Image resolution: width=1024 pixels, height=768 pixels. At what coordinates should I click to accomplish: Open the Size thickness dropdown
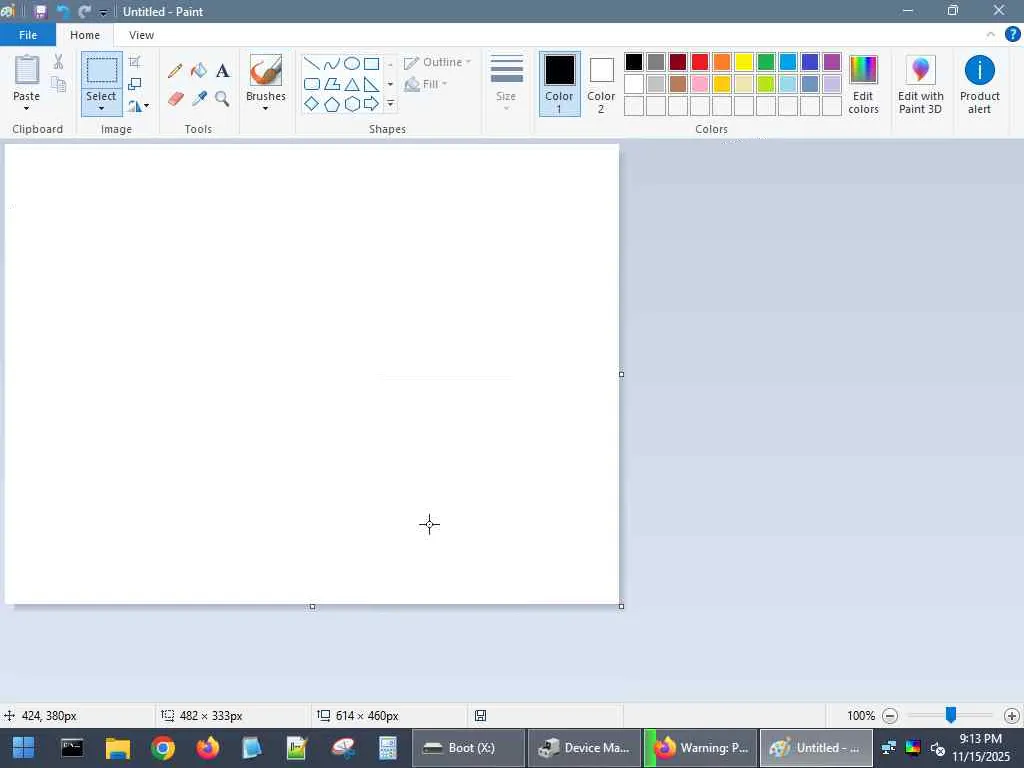[x=506, y=84]
